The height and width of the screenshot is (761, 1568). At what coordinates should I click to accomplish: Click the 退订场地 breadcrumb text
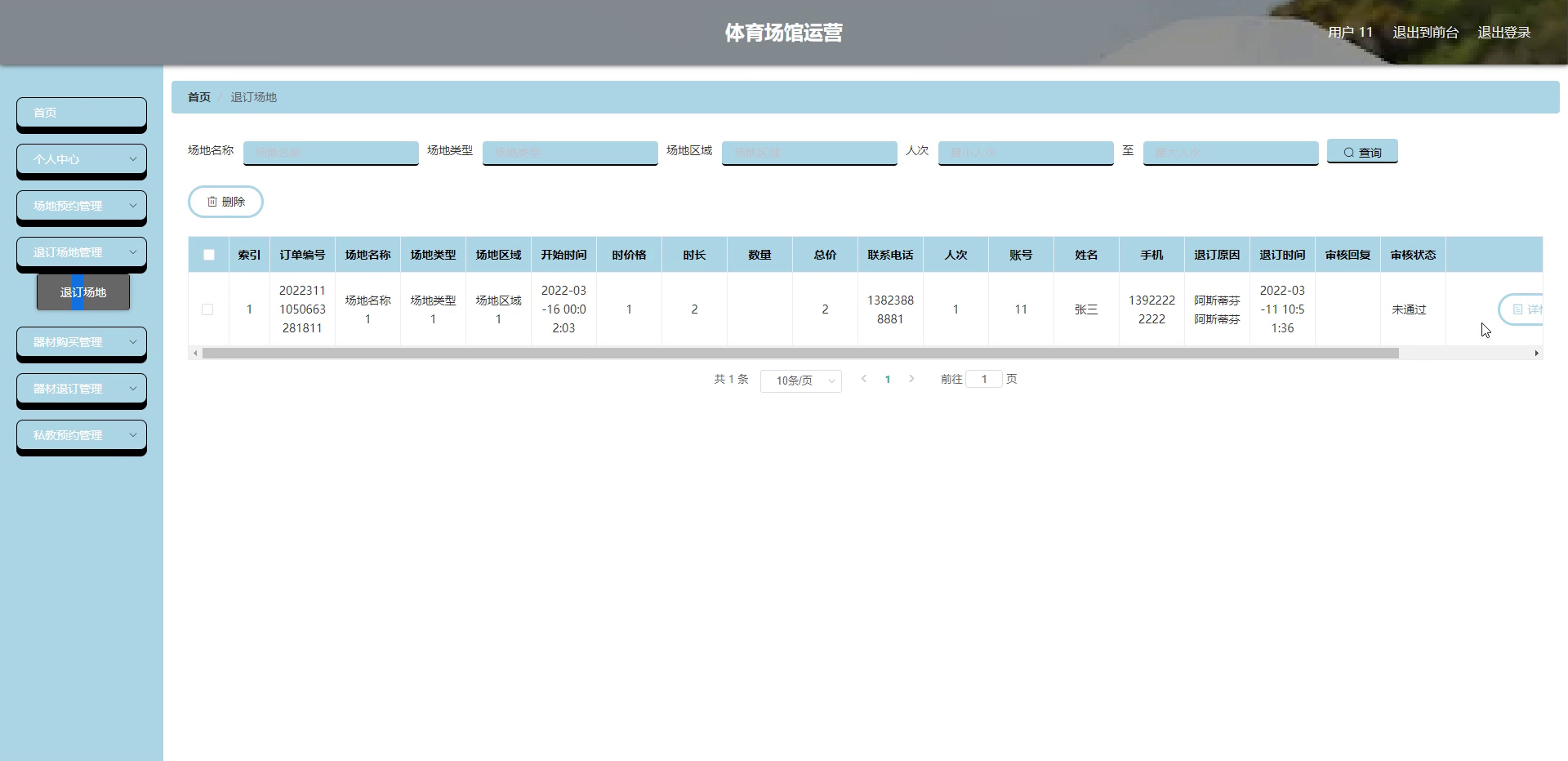point(253,97)
